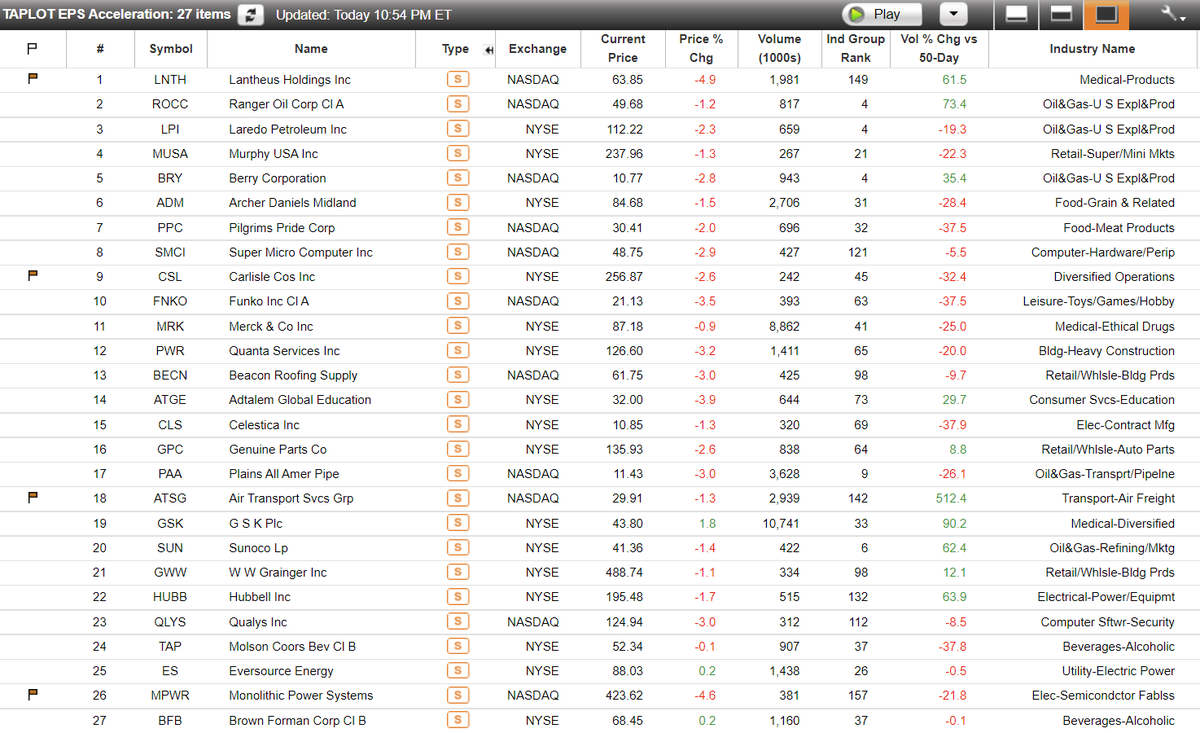Click the S type icon for BRY
1200x733 pixels.
click(458, 178)
